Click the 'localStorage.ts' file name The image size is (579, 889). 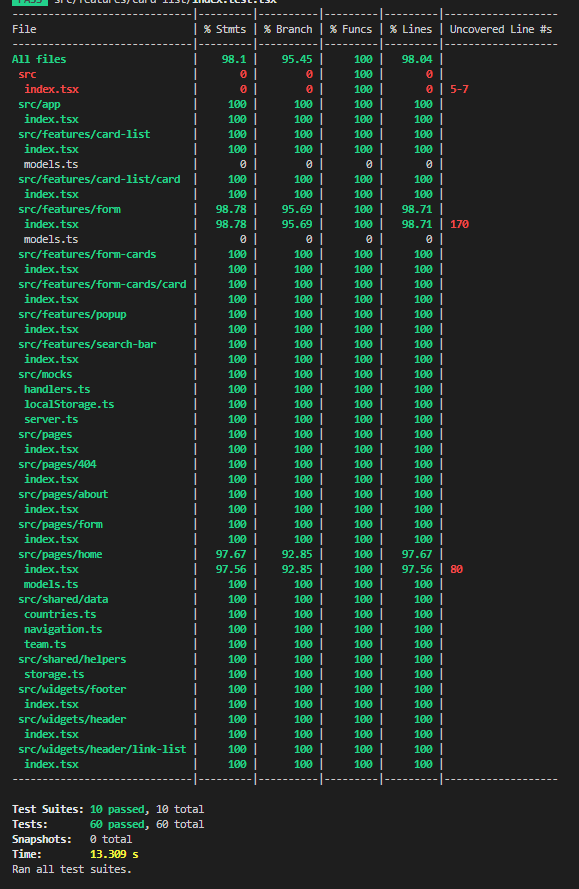pos(69,404)
